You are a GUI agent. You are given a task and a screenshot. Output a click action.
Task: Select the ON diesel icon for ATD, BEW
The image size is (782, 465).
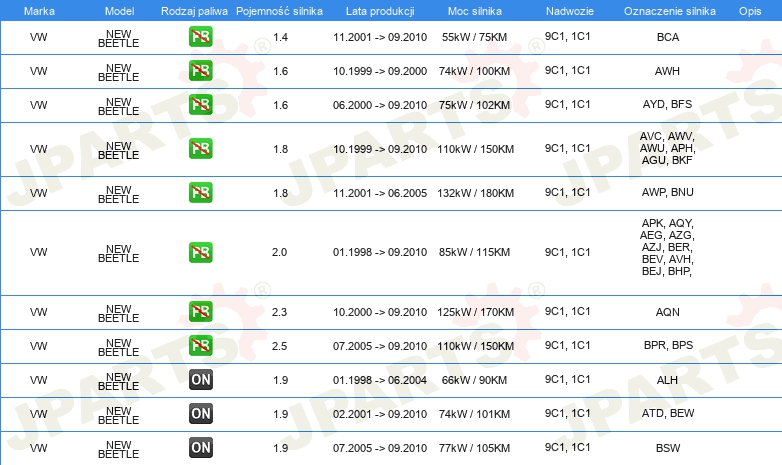[200, 414]
